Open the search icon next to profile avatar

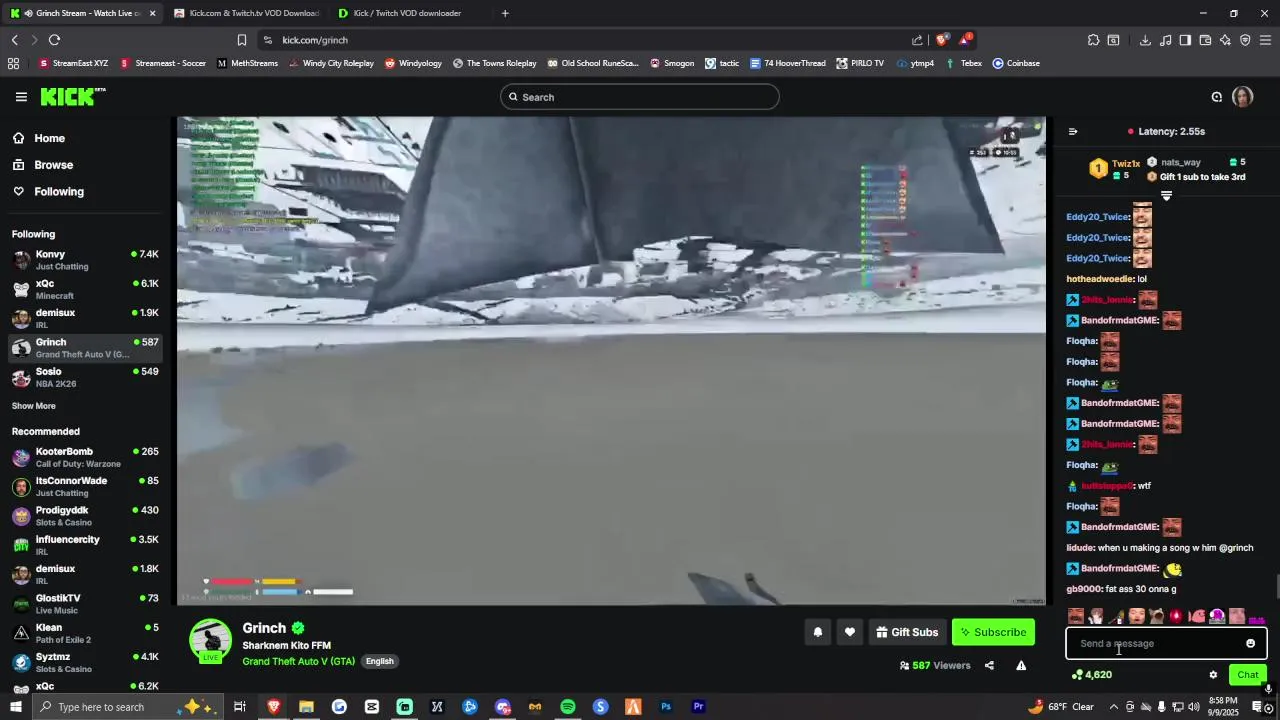pyautogui.click(x=1217, y=97)
